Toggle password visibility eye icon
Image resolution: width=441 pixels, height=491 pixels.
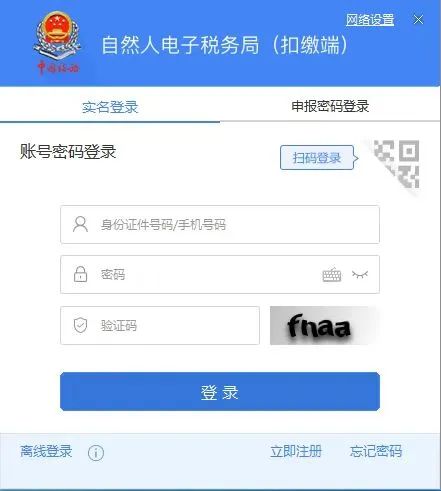(360, 274)
